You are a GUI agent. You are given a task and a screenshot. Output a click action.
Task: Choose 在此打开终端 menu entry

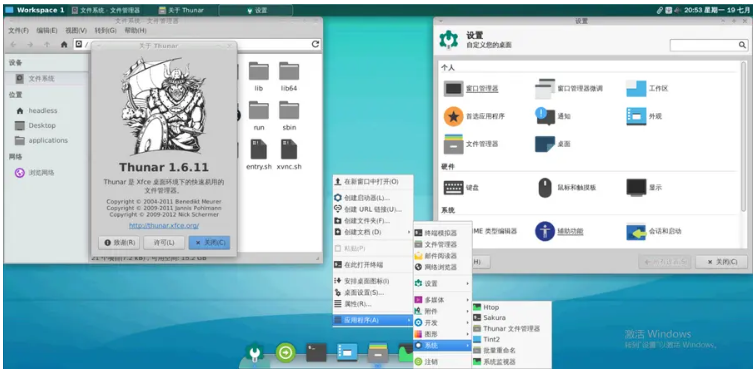[x=373, y=265]
